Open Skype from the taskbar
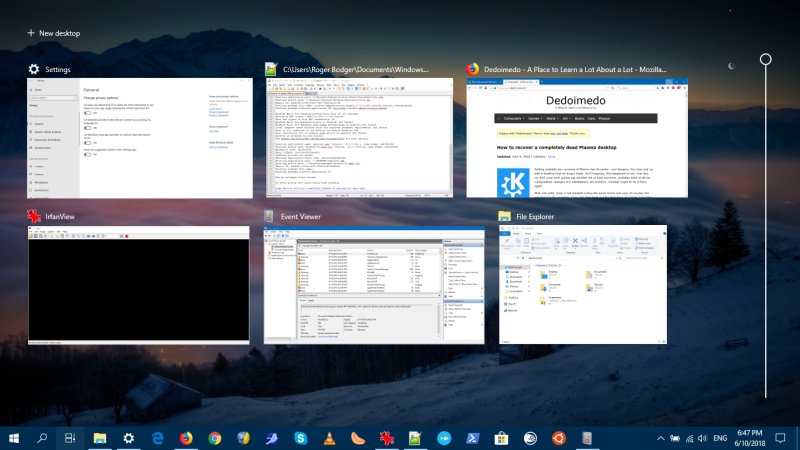Image resolution: width=800 pixels, height=450 pixels. click(x=301, y=438)
